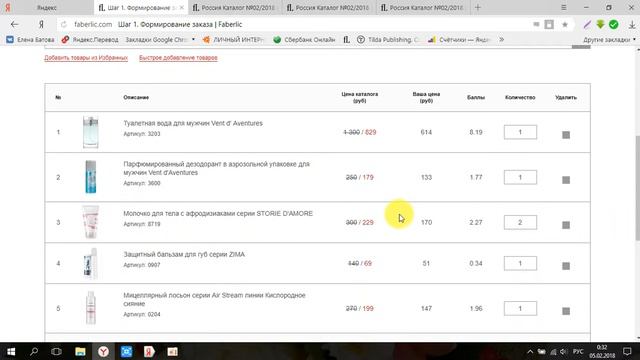The height and width of the screenshot is (360, 640).
Task: Open the Яндекс.Перевод bookmark
Action: coord(90,40)
